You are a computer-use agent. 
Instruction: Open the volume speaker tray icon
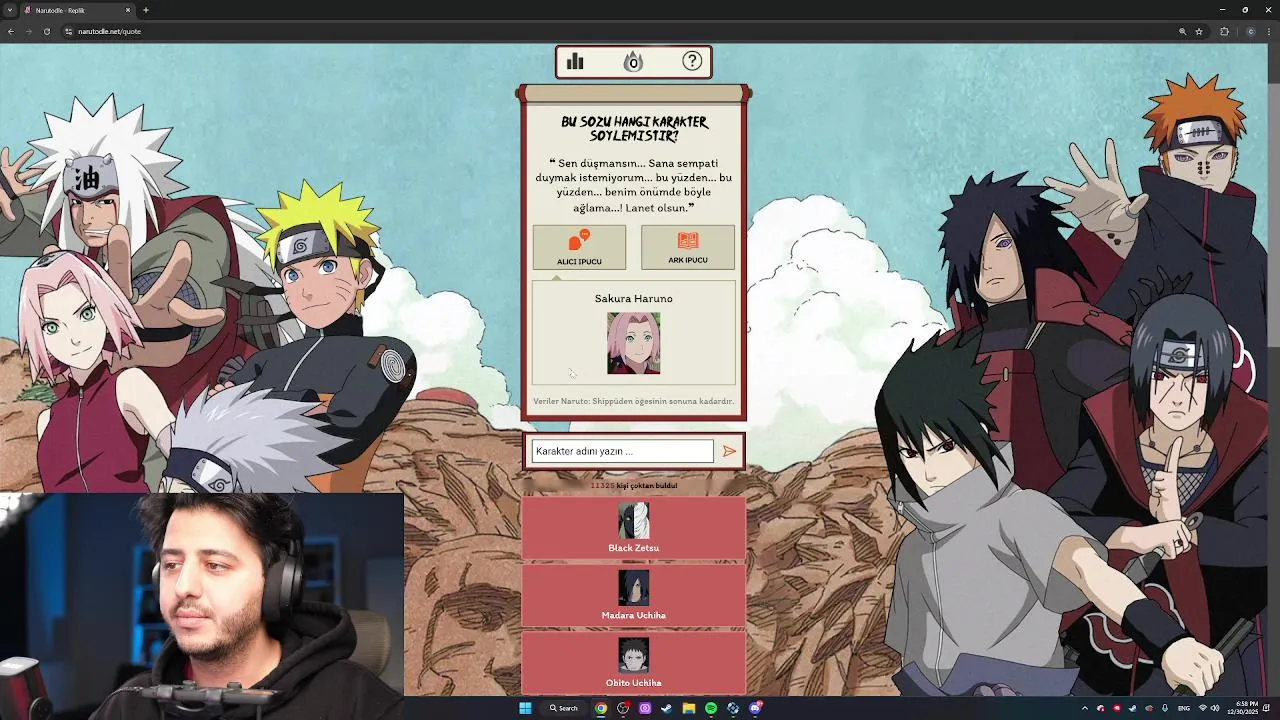click(x=1215, y=708)
